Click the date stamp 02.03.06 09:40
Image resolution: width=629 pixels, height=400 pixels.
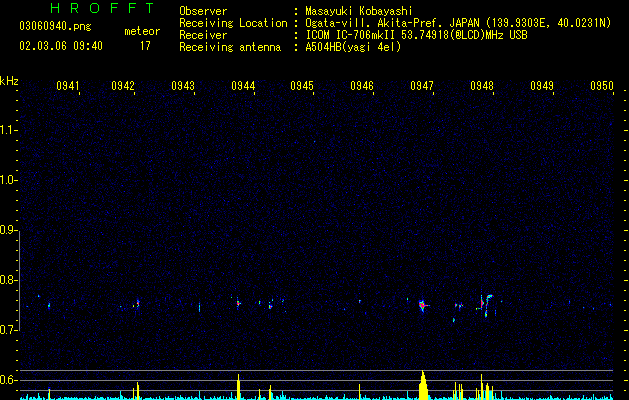click(61, 46)
